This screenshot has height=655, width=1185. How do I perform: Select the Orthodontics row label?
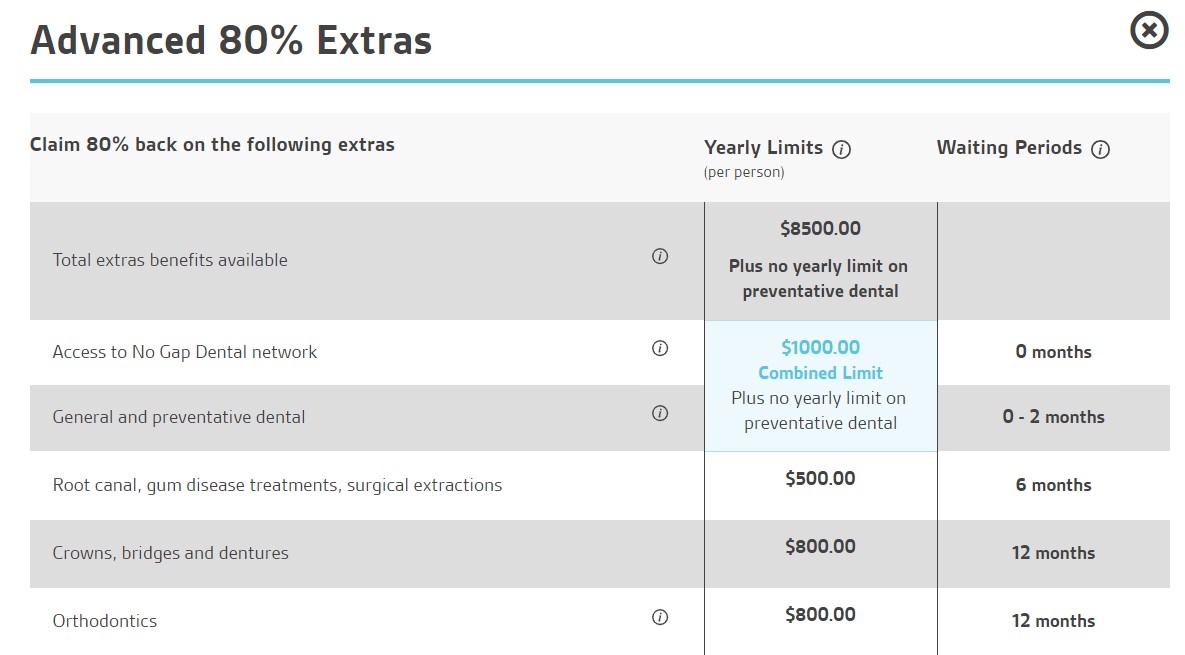(x=104, y=621)
